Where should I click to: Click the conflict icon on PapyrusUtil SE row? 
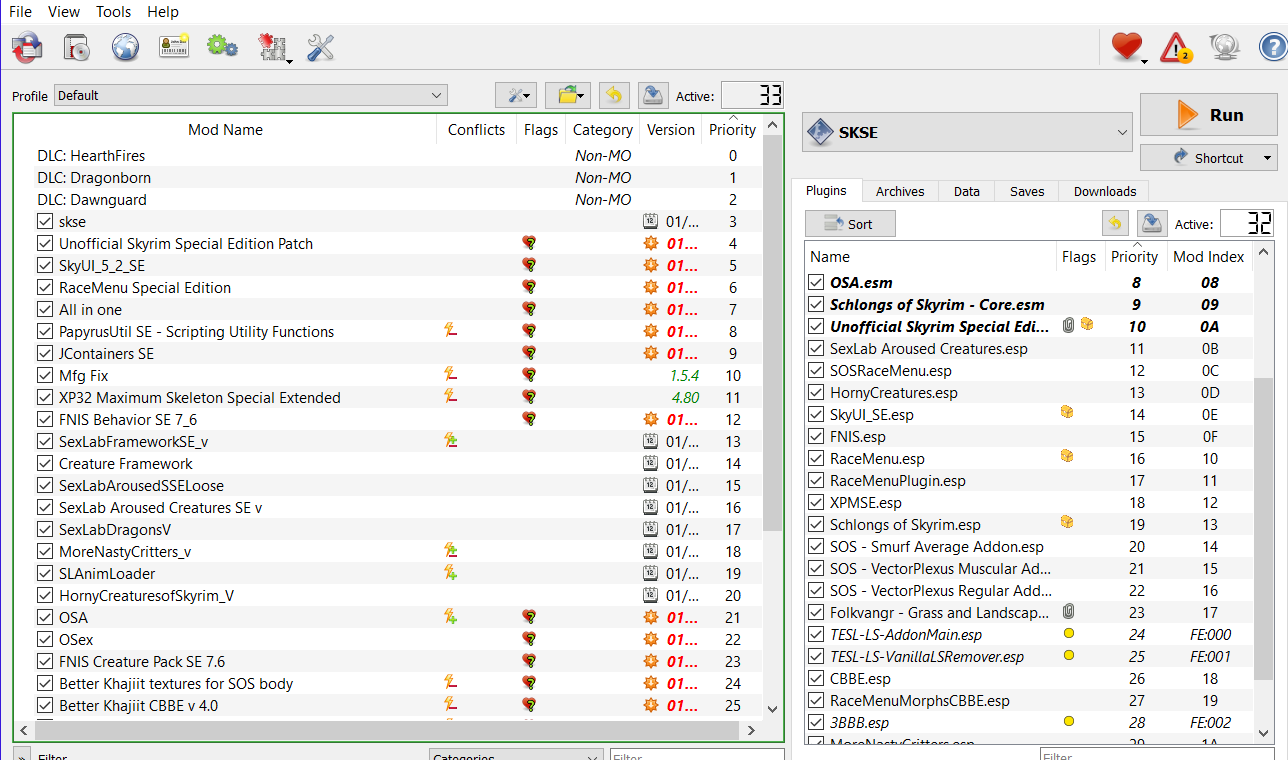pos(451,331)
